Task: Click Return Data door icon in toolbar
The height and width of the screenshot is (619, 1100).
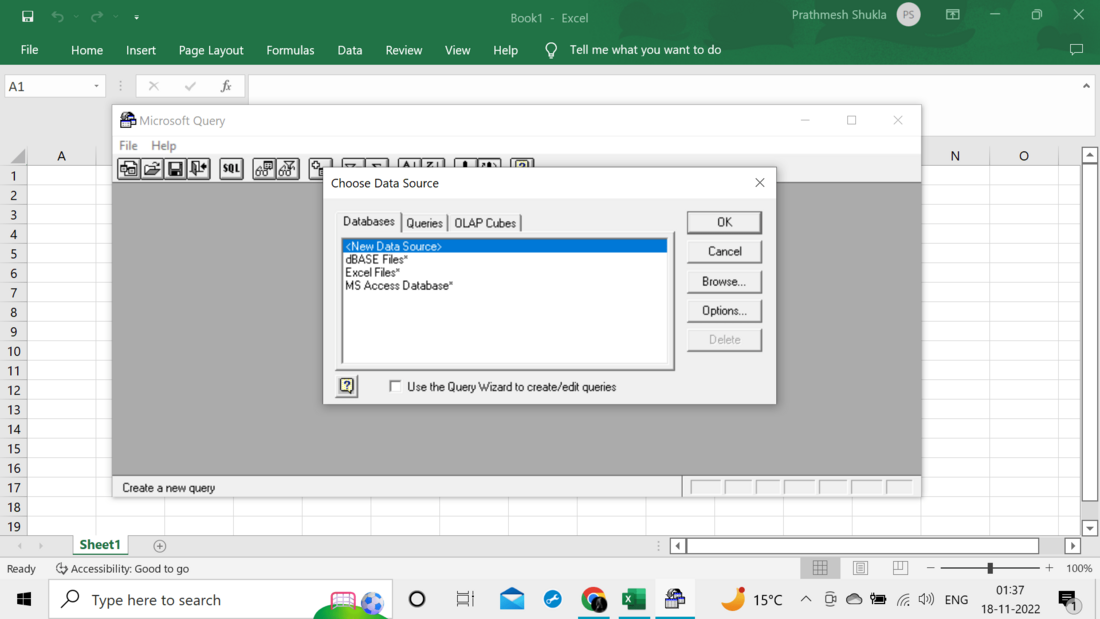Action: (199, 168)
